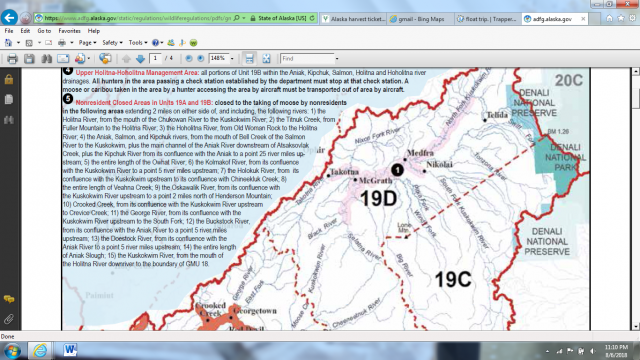This screenshot has width=640, height=360.
Task: Open the Pages thumbnails panel in sidebar
Action: (x=9, y=99)
